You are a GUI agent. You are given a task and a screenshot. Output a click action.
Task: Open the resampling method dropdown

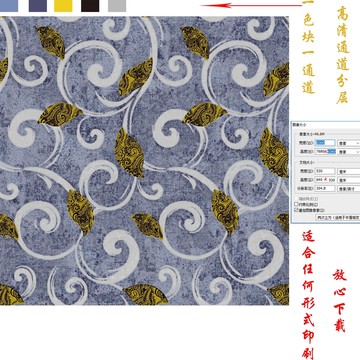coord(338,217)
